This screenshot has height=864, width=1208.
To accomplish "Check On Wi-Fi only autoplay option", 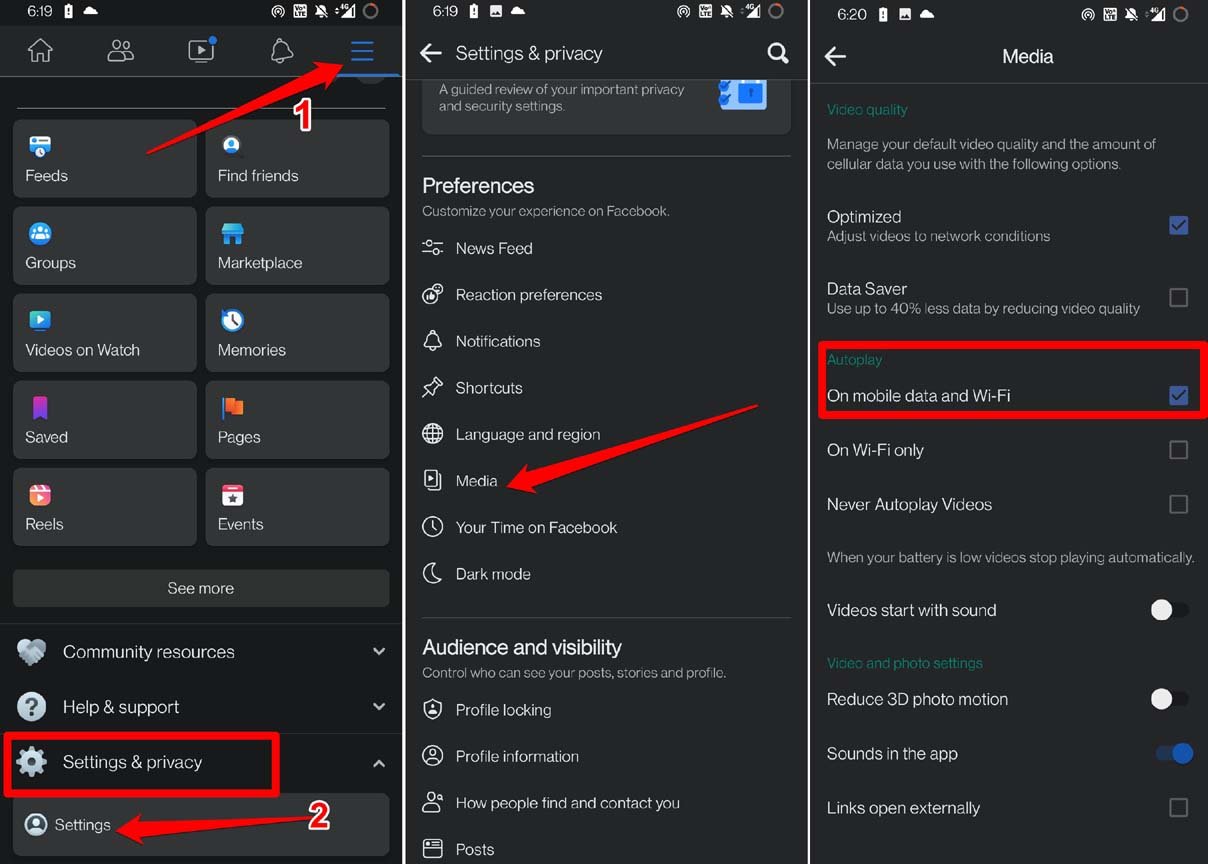I will (x=1178, y=450).
